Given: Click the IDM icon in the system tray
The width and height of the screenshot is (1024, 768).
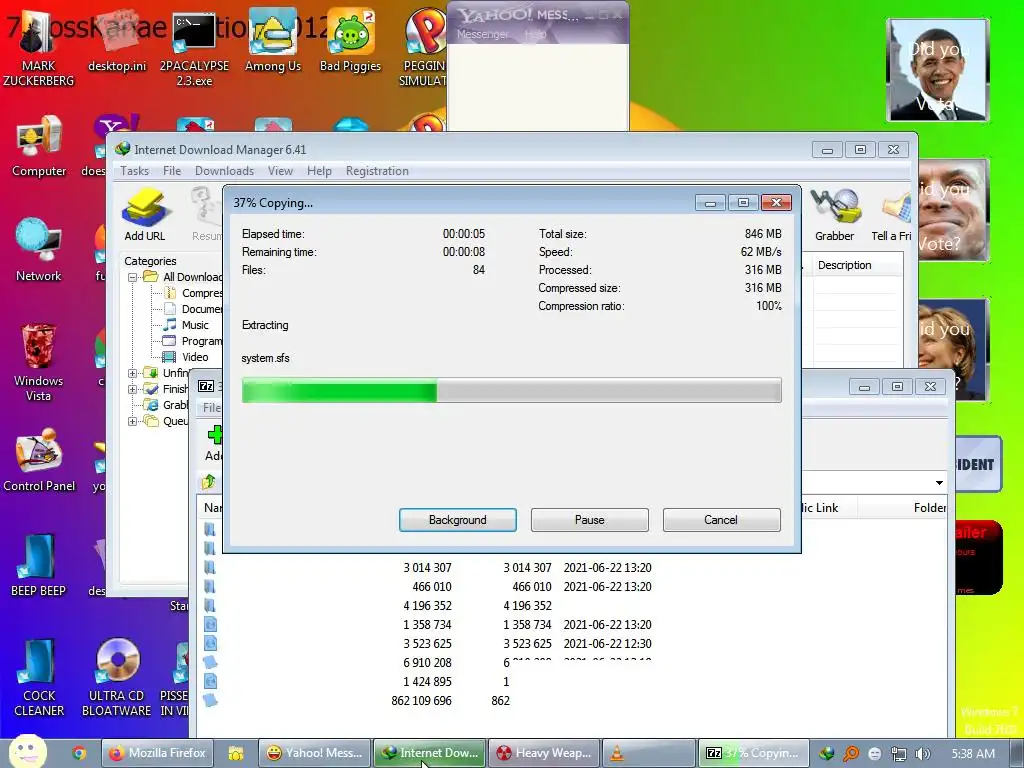Looking at the screenshot, I should (x=827, y=753).
